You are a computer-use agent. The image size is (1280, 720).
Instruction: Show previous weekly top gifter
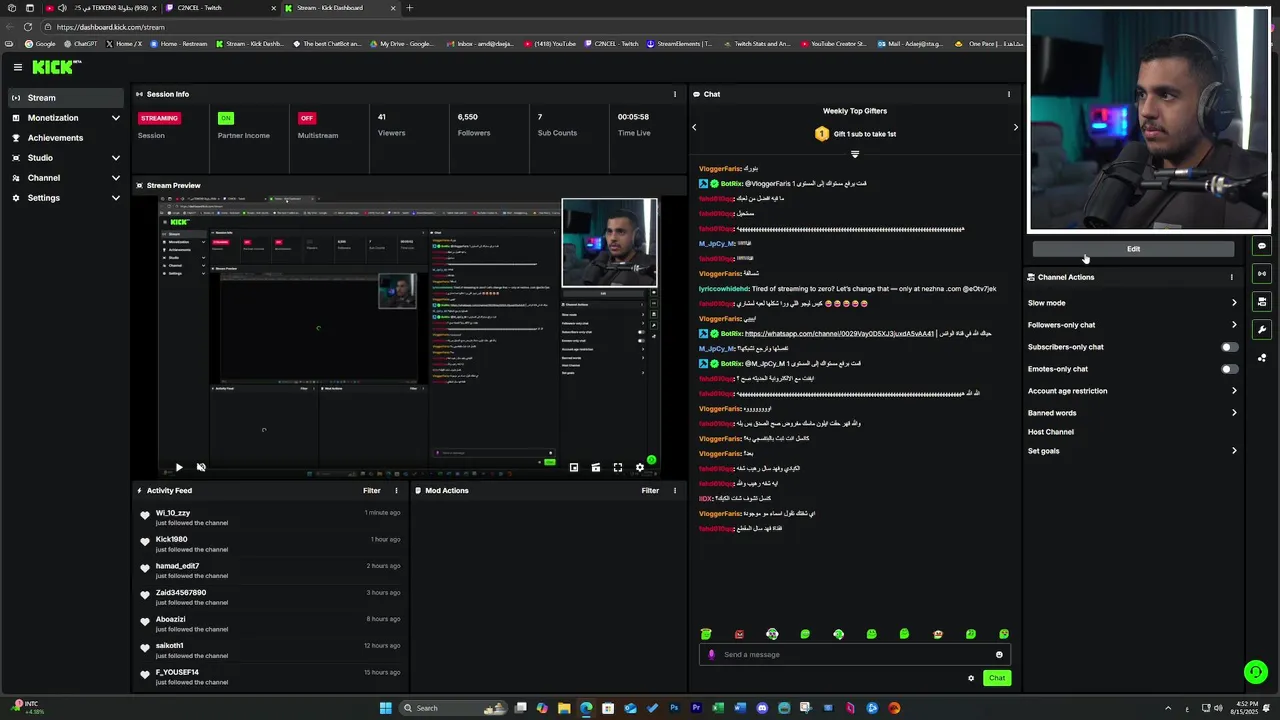(694, 127)
